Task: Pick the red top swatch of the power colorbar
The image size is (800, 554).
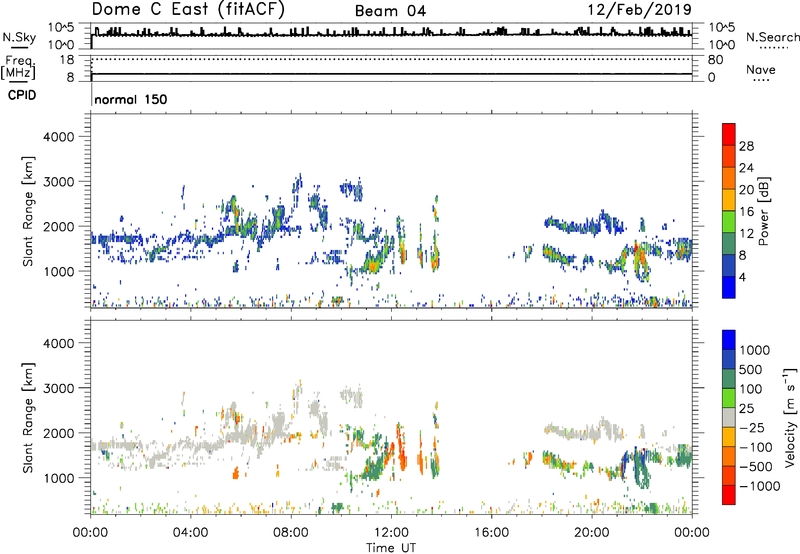Action: pos(729,134)
